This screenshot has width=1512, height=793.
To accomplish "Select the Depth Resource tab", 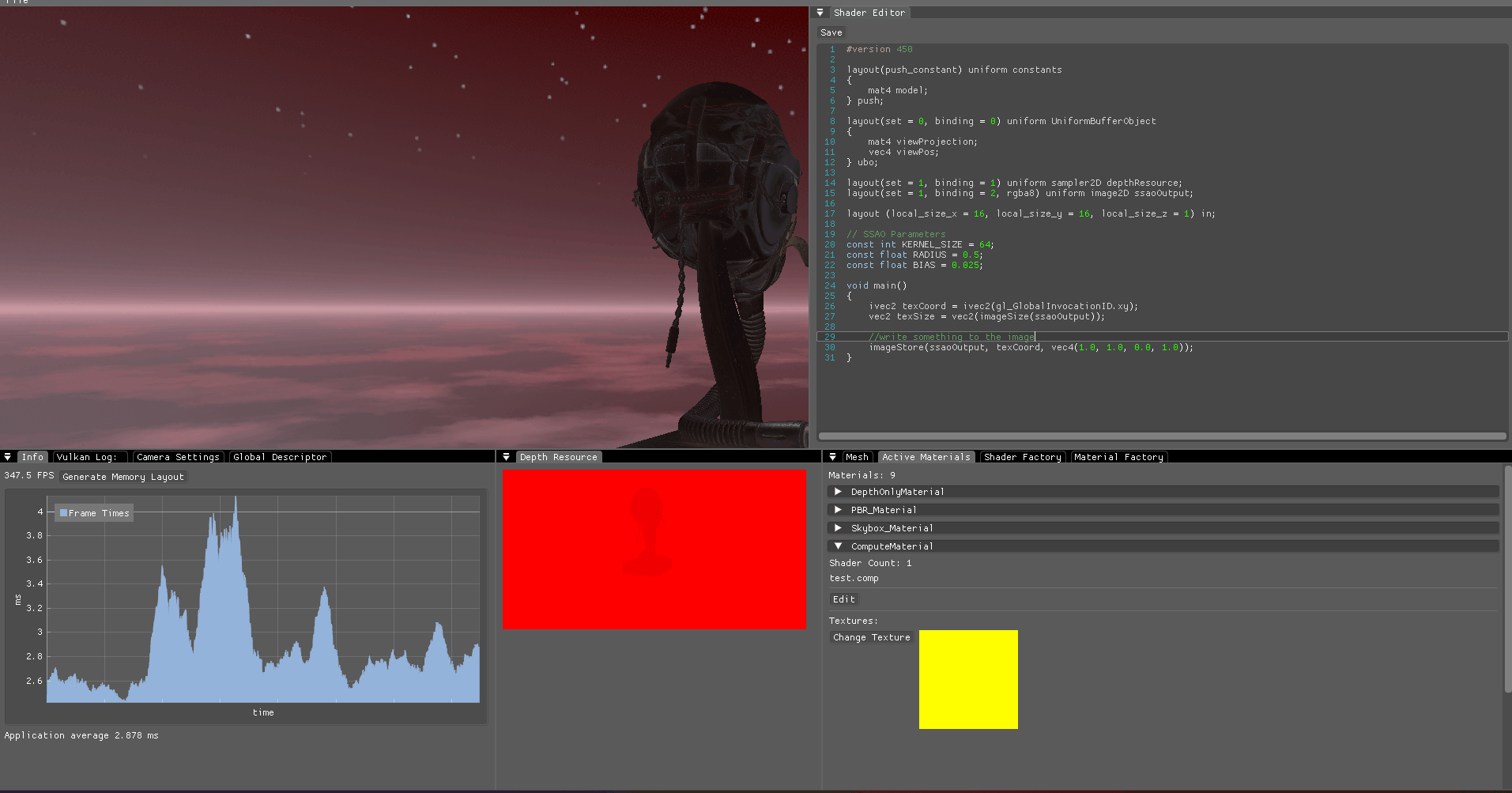I will click(x=559, y=457).
